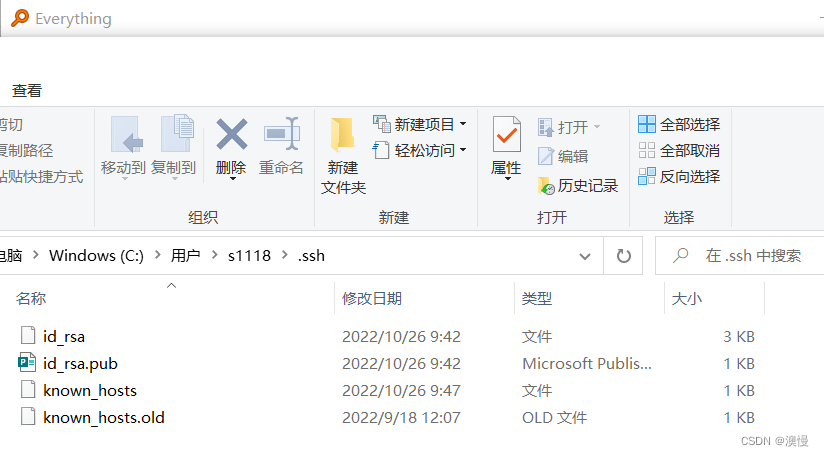This screenshot has height=456, width=824.
Task: Click the search box for .ssh (在 .ssh 中搜索)
Action: (740, 256)
